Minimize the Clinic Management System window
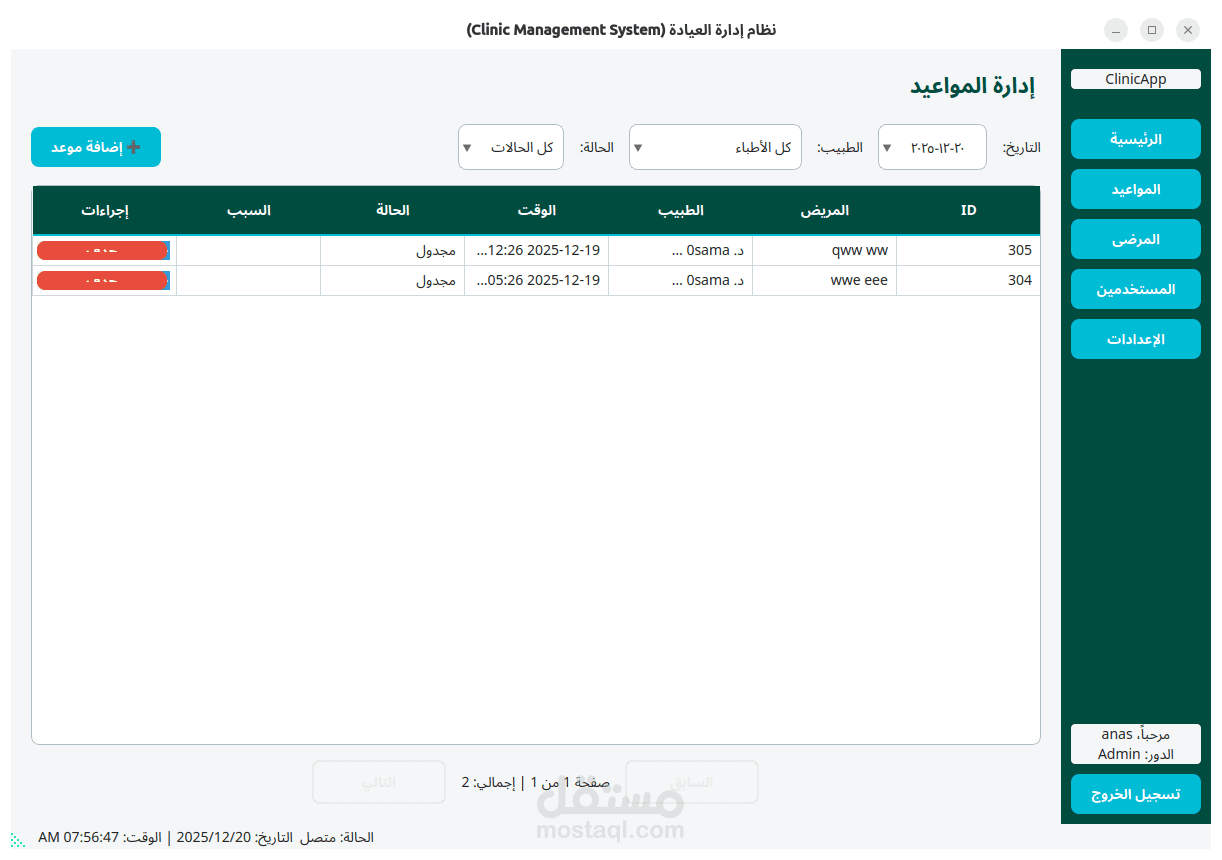The width and height of the screenshot is (1222, 860). click(1116, 30)
